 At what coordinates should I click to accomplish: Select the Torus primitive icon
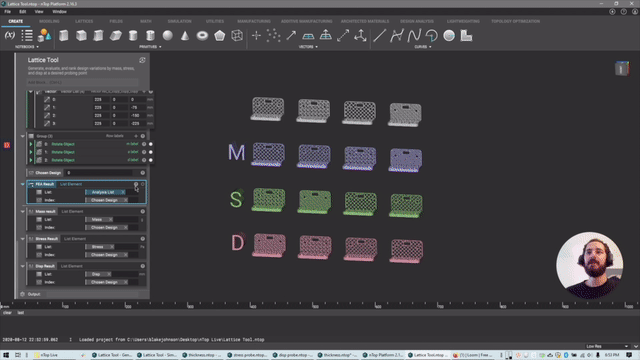[202, 36]
